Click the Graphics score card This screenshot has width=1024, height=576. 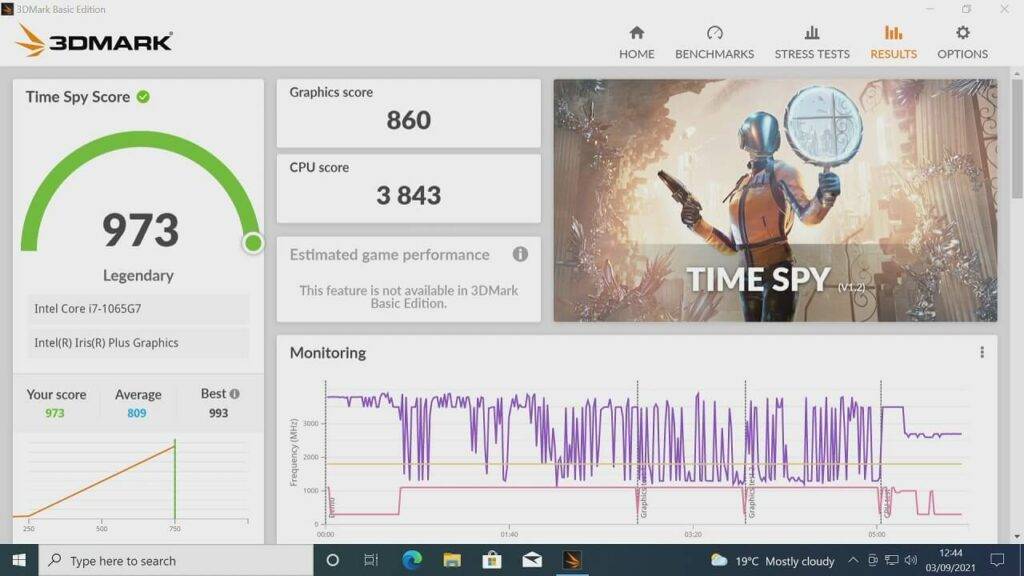[408, 113]
